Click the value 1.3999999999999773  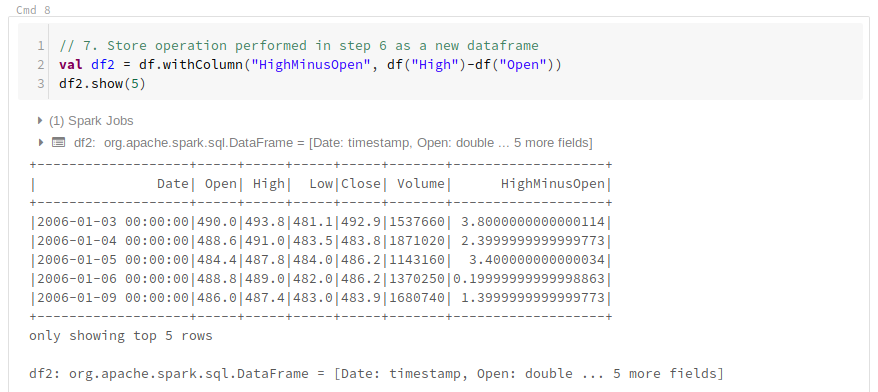coord(533,298)
